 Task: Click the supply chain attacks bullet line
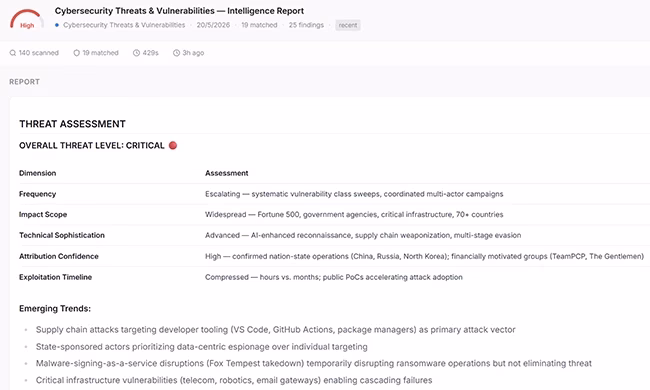(x=275, y=329)
